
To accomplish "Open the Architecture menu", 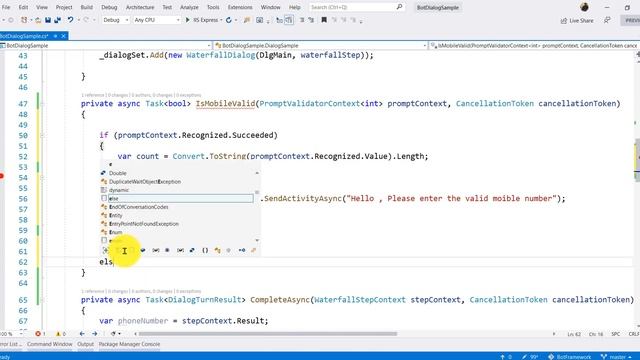I will coord(140,7).
